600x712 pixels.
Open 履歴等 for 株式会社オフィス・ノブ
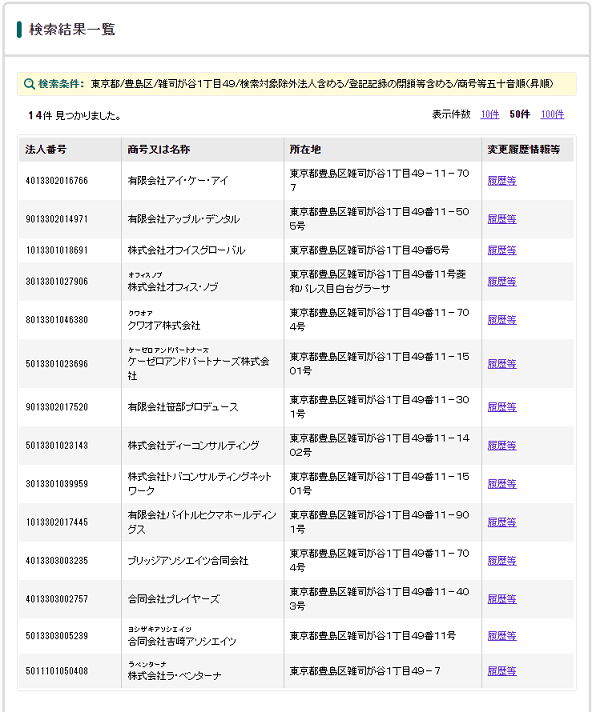pos(502,282)
